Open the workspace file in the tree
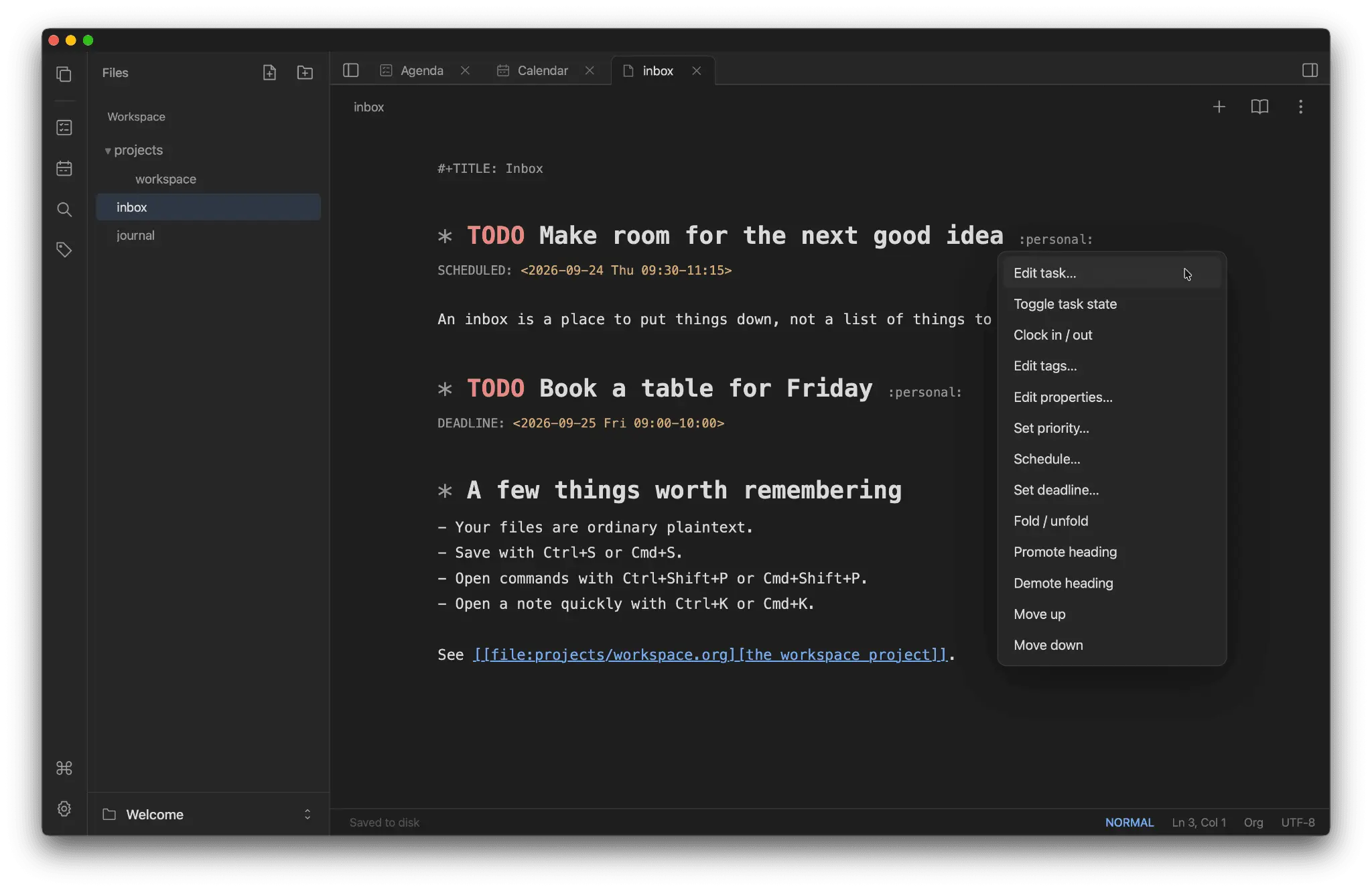Image resolution: width=1372 pixels, height=891 pixels. [x=165, y=179]
